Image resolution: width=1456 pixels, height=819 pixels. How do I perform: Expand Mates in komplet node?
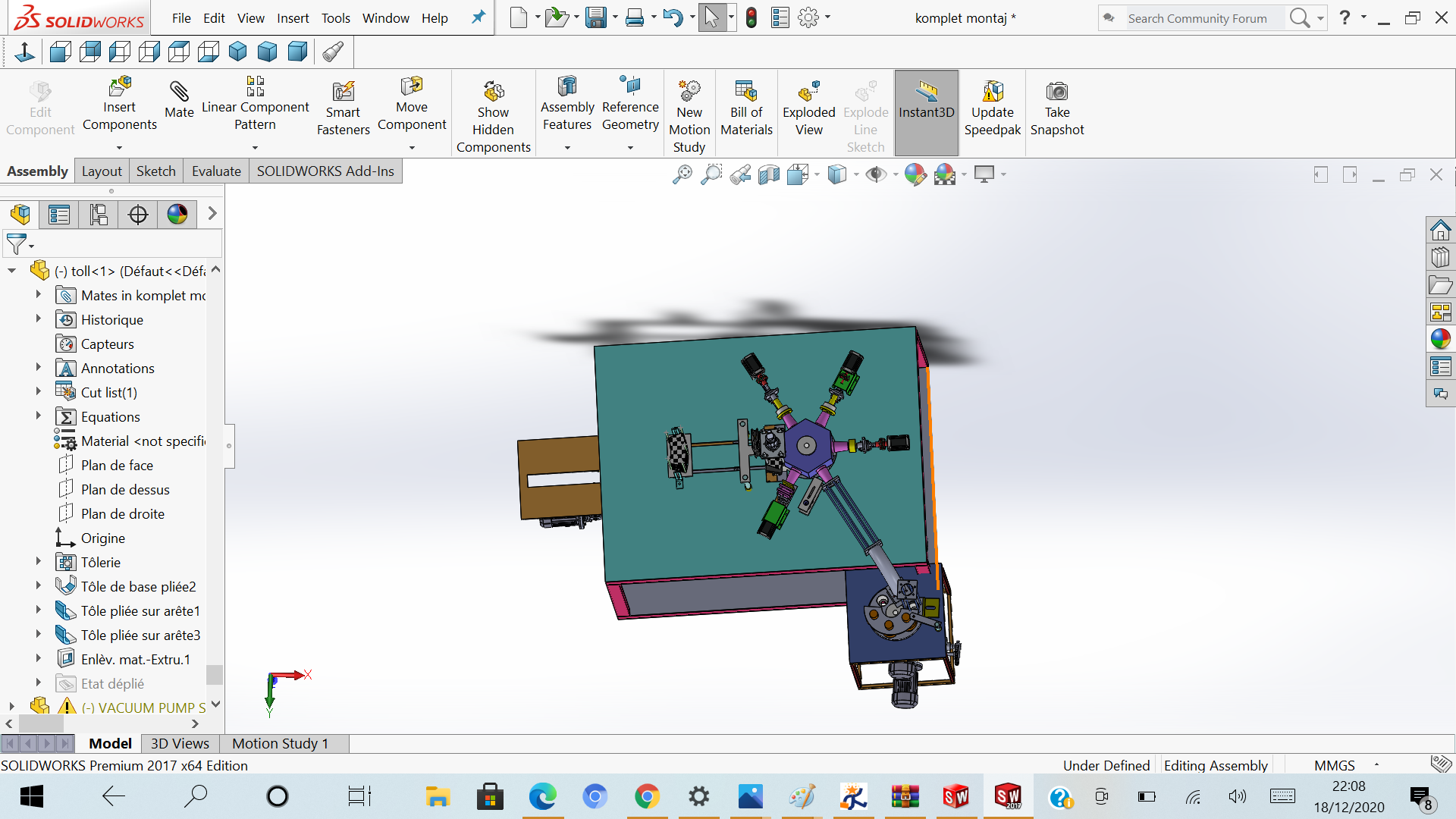point(38,295)
